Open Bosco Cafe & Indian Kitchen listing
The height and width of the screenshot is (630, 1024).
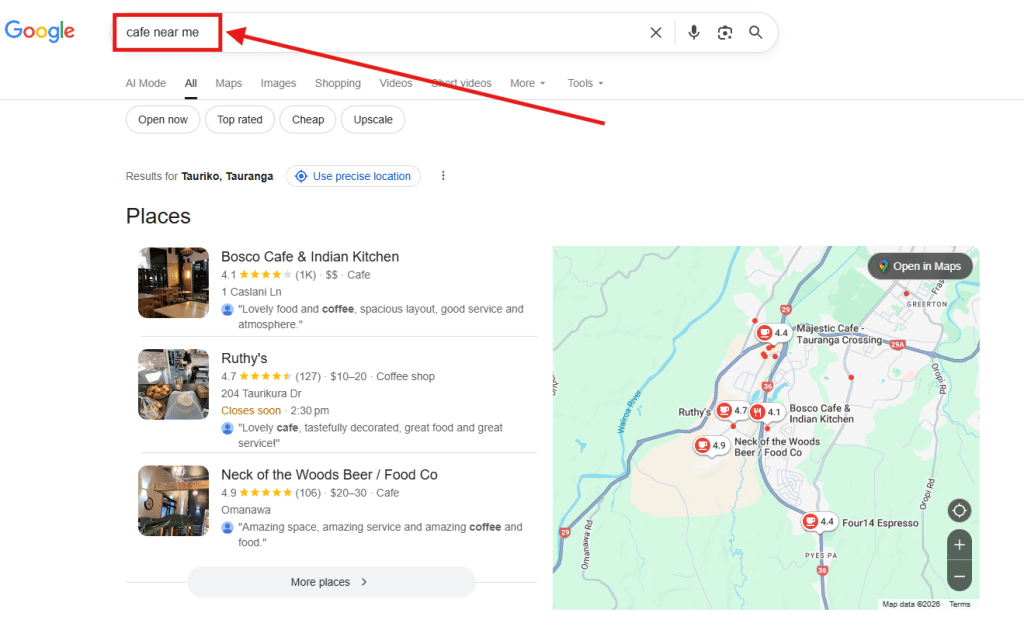[x=310, y=257]
